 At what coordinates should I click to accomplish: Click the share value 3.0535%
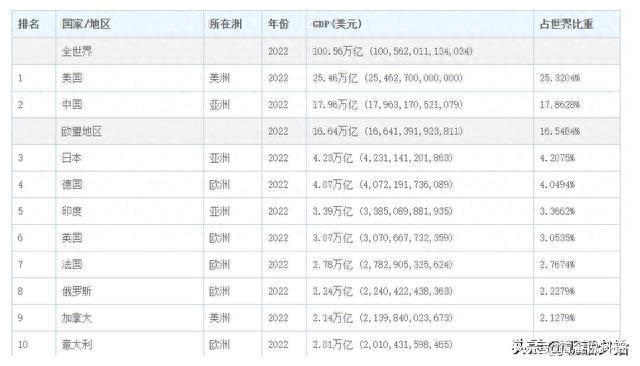click(557, 238)
